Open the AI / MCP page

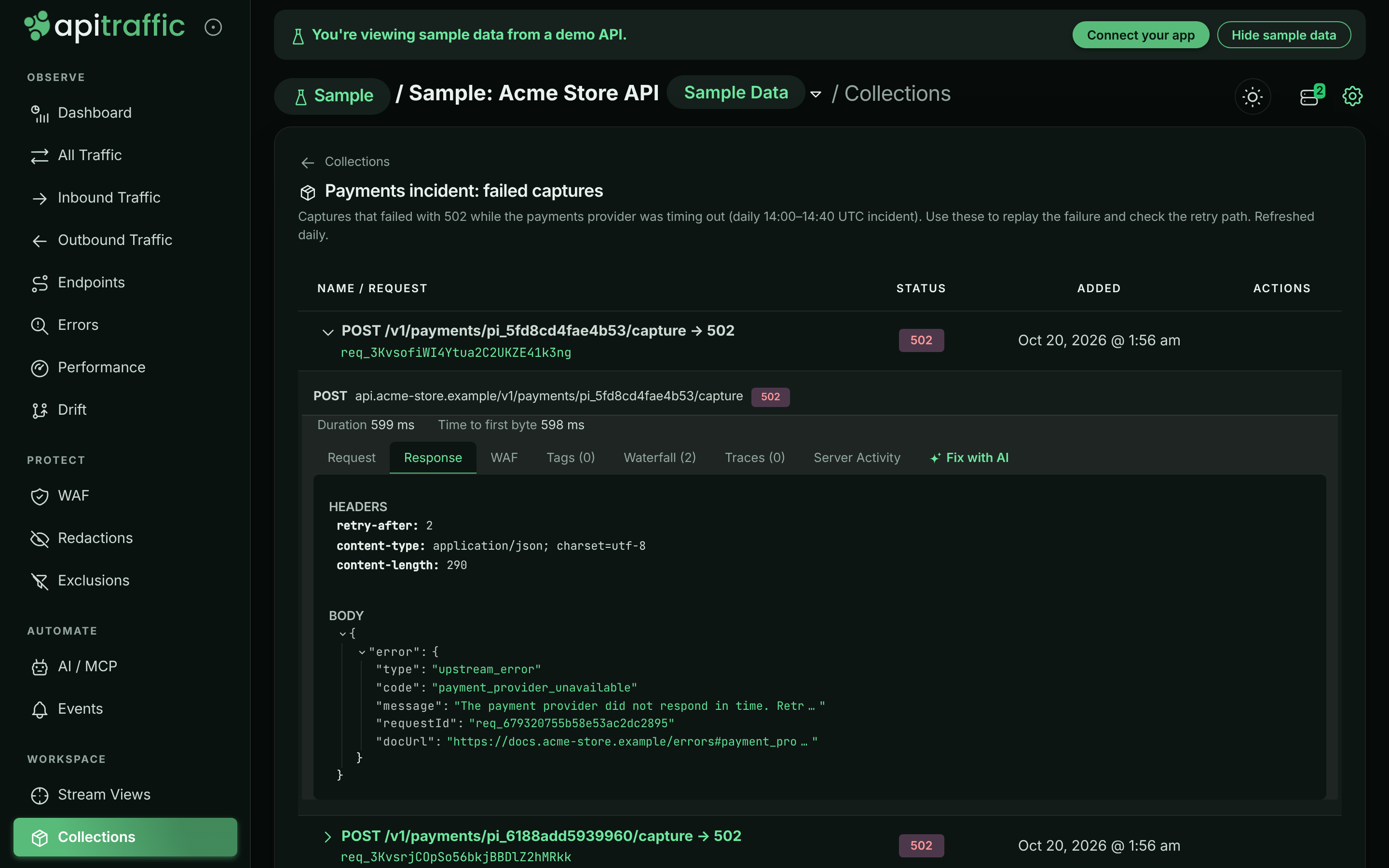tap(125, 666)
